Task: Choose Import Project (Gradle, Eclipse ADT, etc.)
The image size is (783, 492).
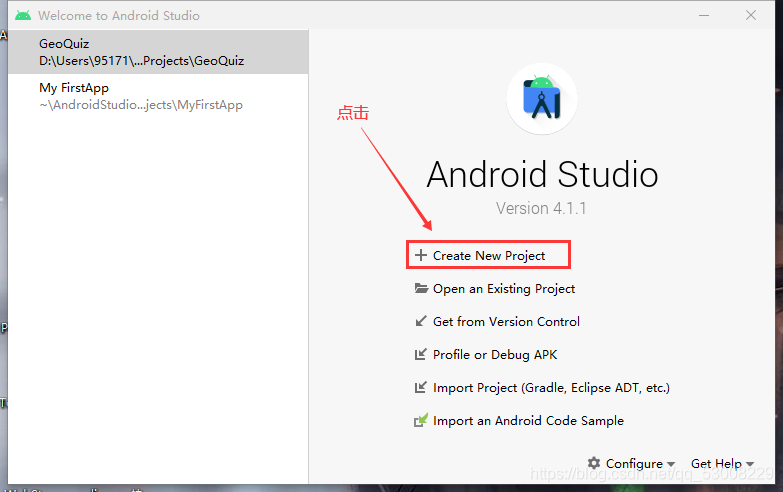Action: (551, 388)
